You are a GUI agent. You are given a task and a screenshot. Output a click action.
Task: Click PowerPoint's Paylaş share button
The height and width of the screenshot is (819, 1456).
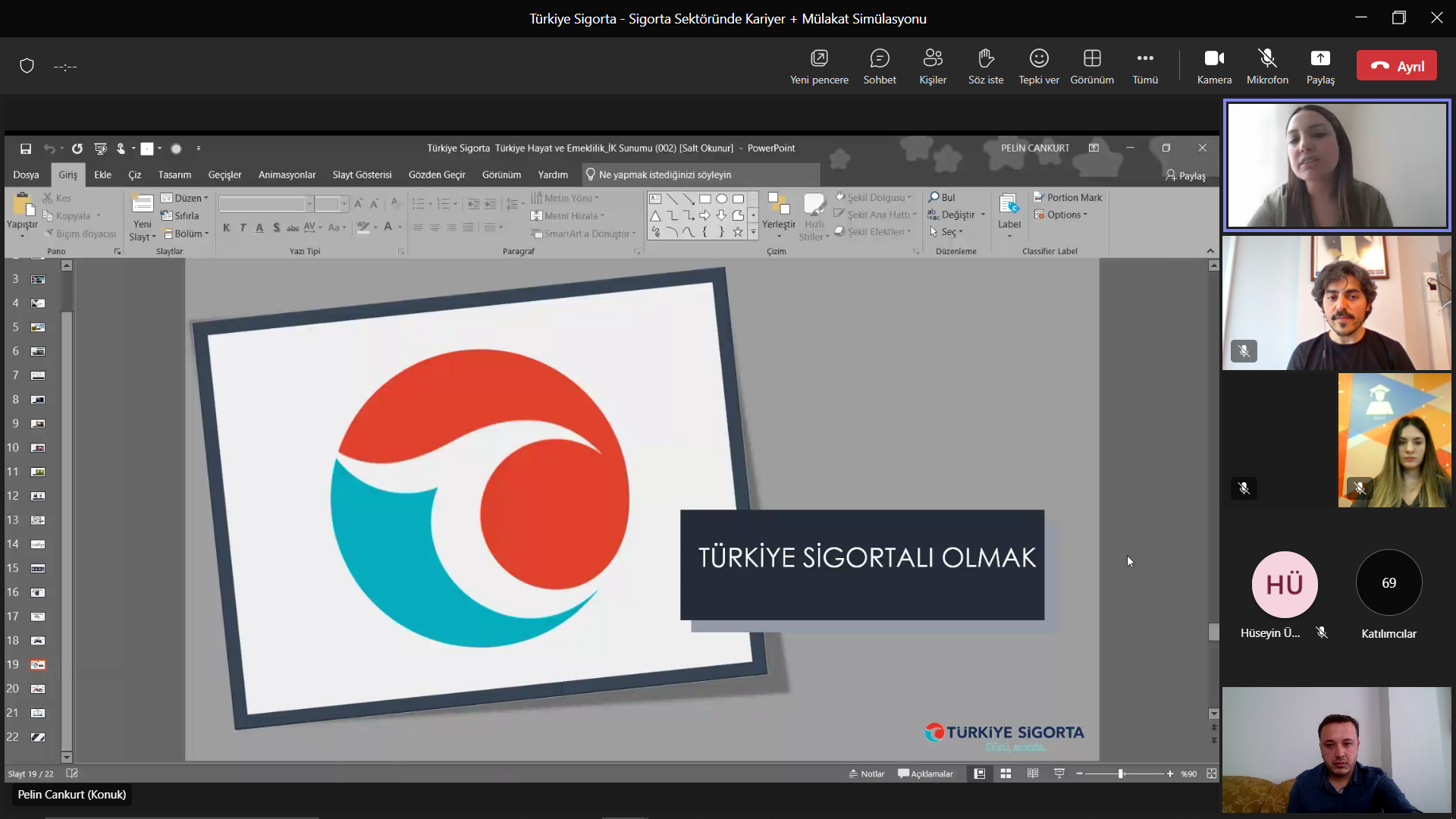[x=1185, y=175]
